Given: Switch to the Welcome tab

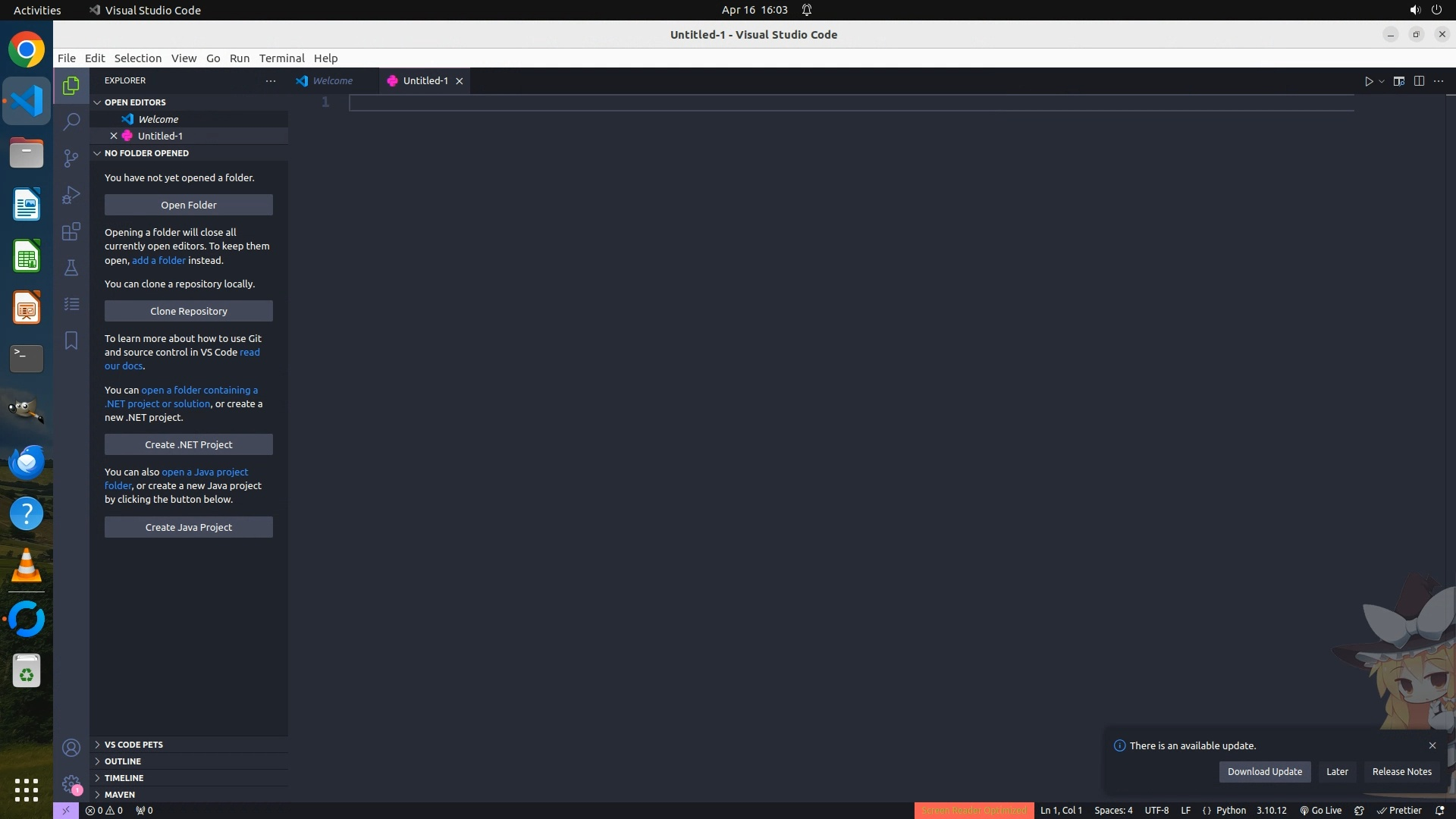Looking at the screenshot, I should (332, 81).
